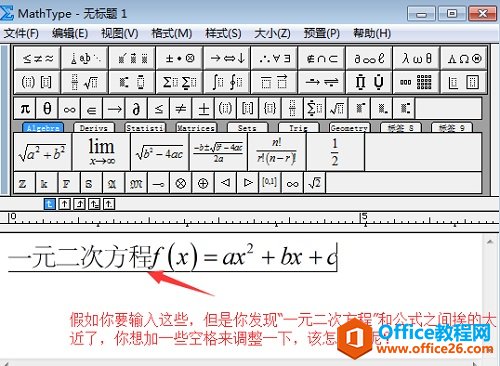The width and height of the screenshot is (500, 366).
Task: Open the operator symbols palette (±•⊗)
Action: tap(180, 59)
